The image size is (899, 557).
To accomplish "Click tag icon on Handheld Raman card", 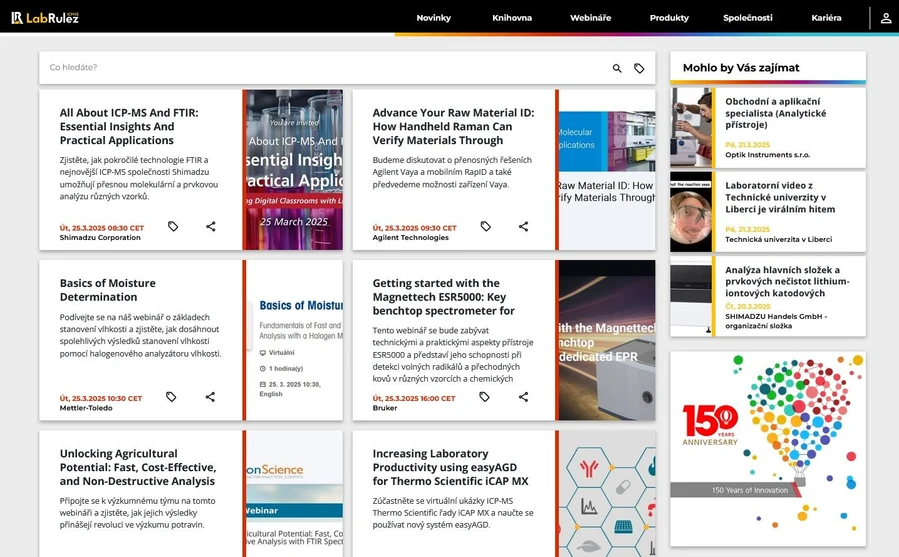I will 486,227.
